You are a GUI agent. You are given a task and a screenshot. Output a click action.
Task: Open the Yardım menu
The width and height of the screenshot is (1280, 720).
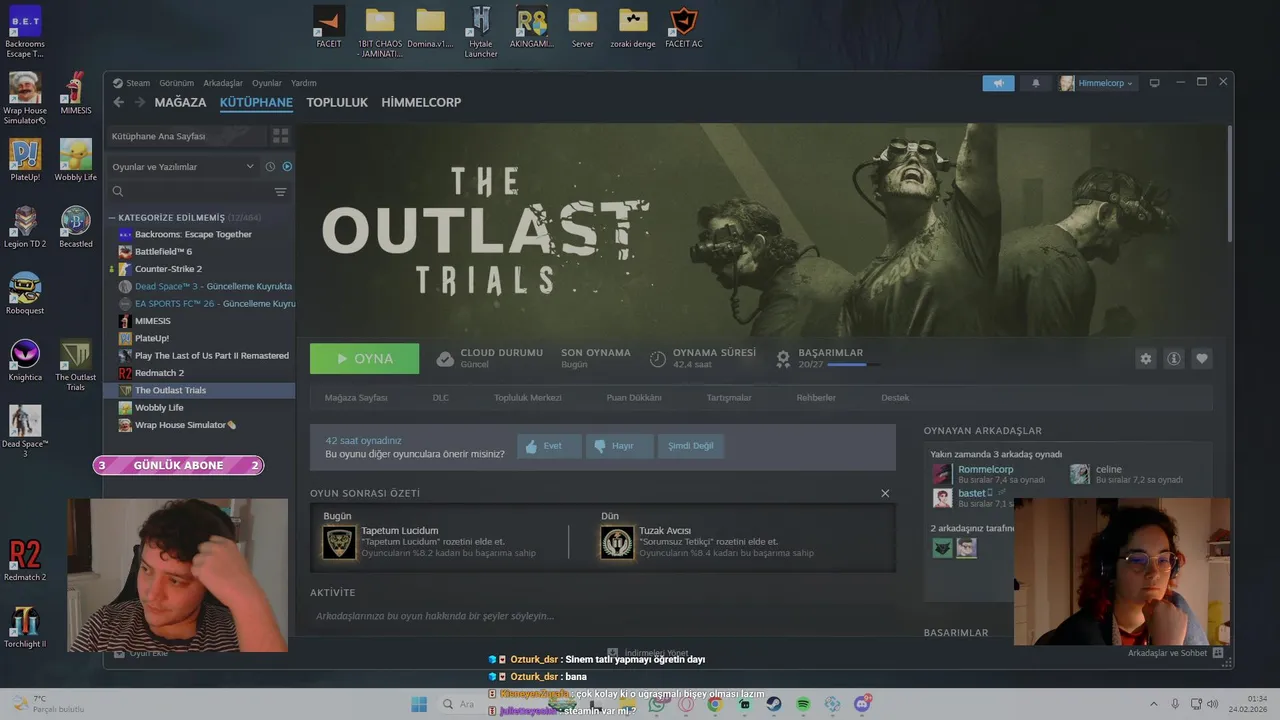coord(303,83)
